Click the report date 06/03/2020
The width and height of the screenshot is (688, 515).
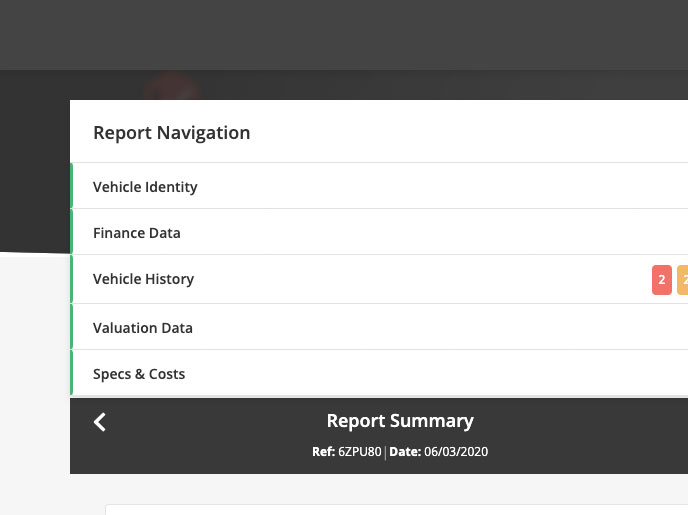455,452
